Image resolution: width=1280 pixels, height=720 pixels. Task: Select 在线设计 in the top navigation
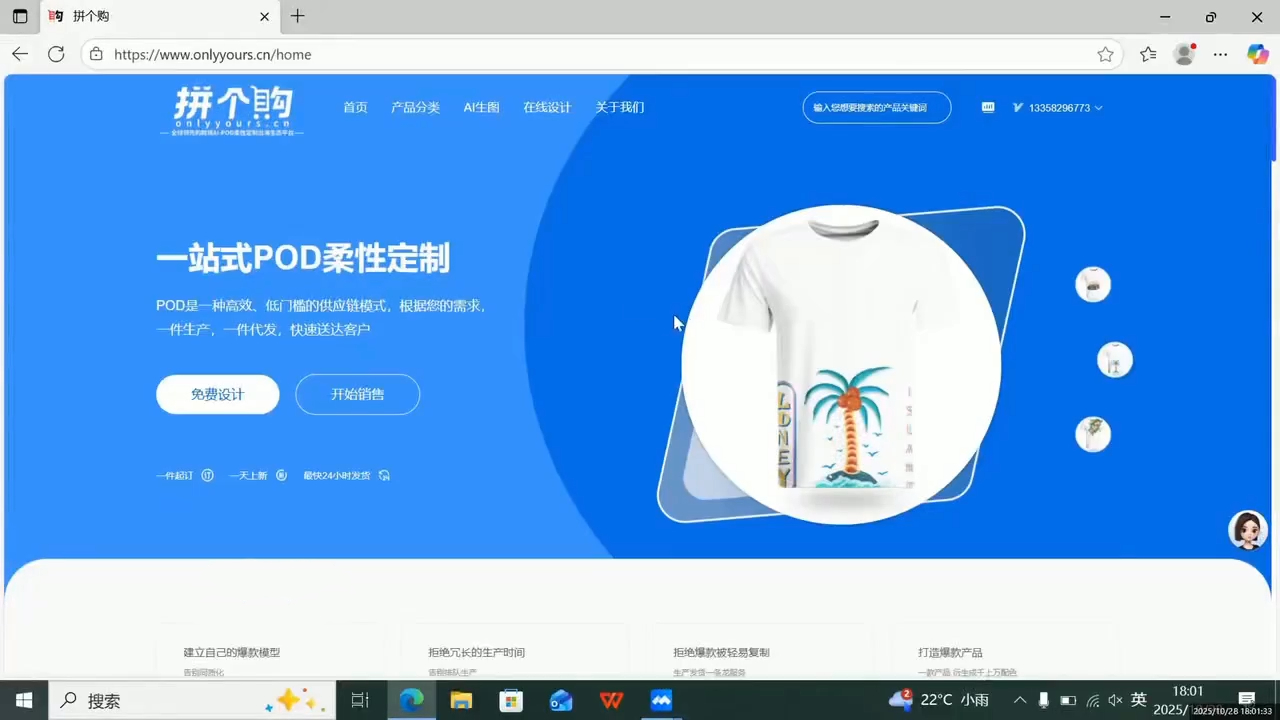point(547,107)
